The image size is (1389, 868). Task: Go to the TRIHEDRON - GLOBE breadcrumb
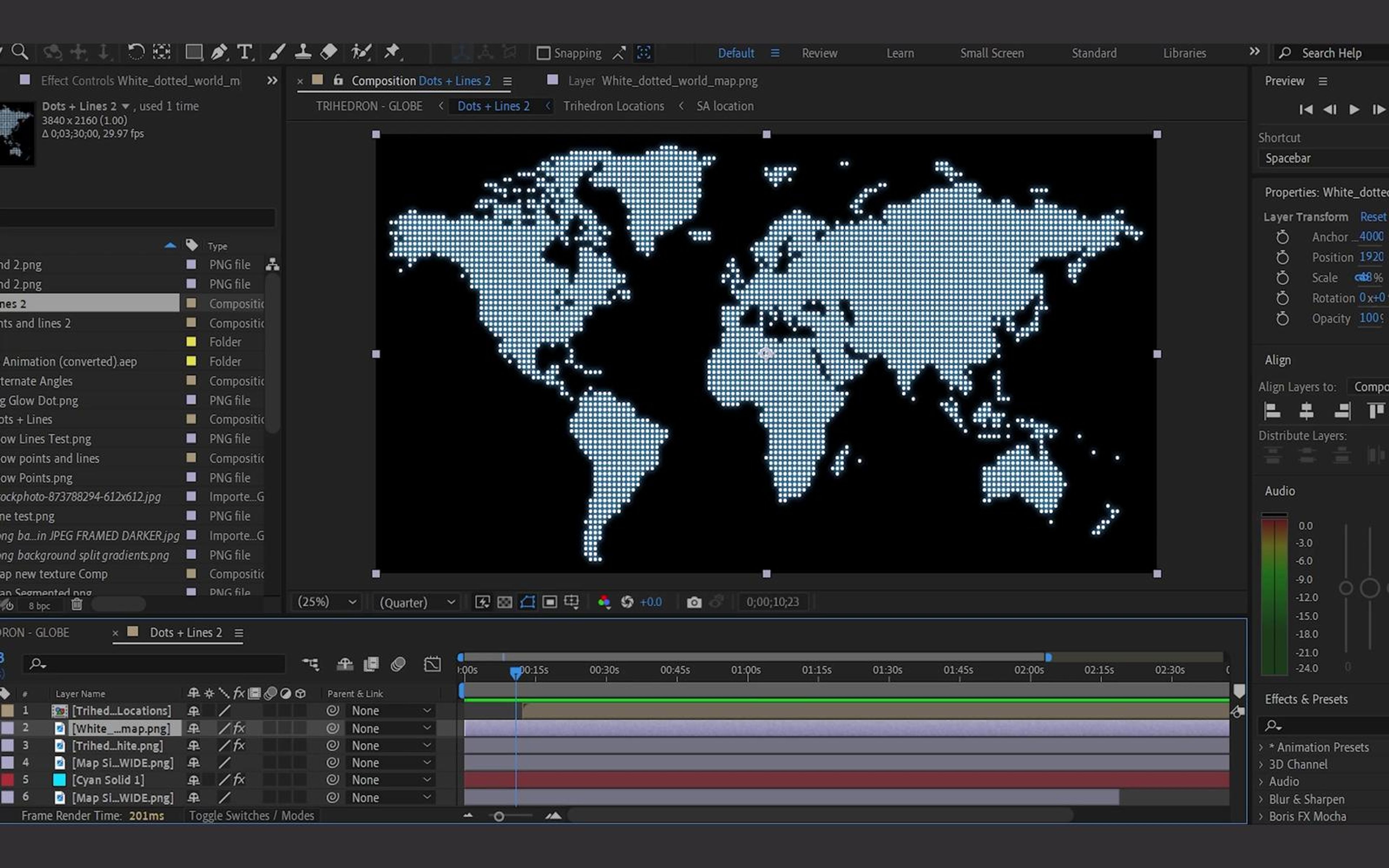pyautogui.click(x=369, y=106)
